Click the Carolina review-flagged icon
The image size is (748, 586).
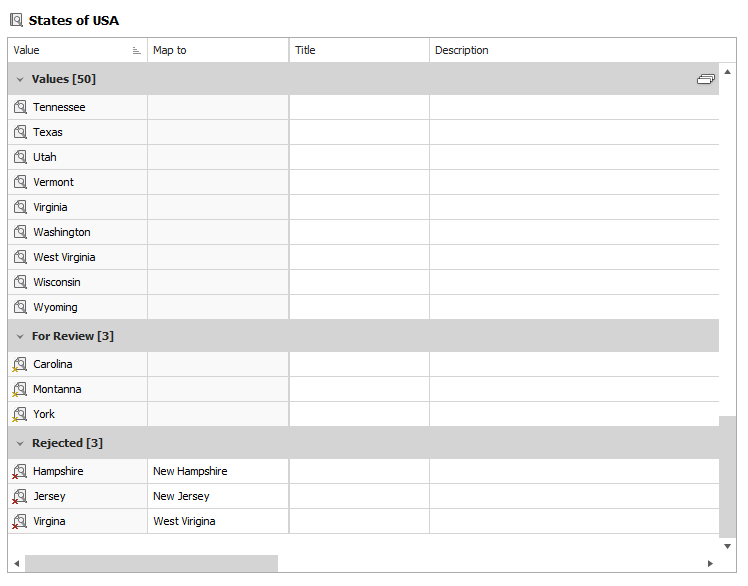(x=20, y=364)
